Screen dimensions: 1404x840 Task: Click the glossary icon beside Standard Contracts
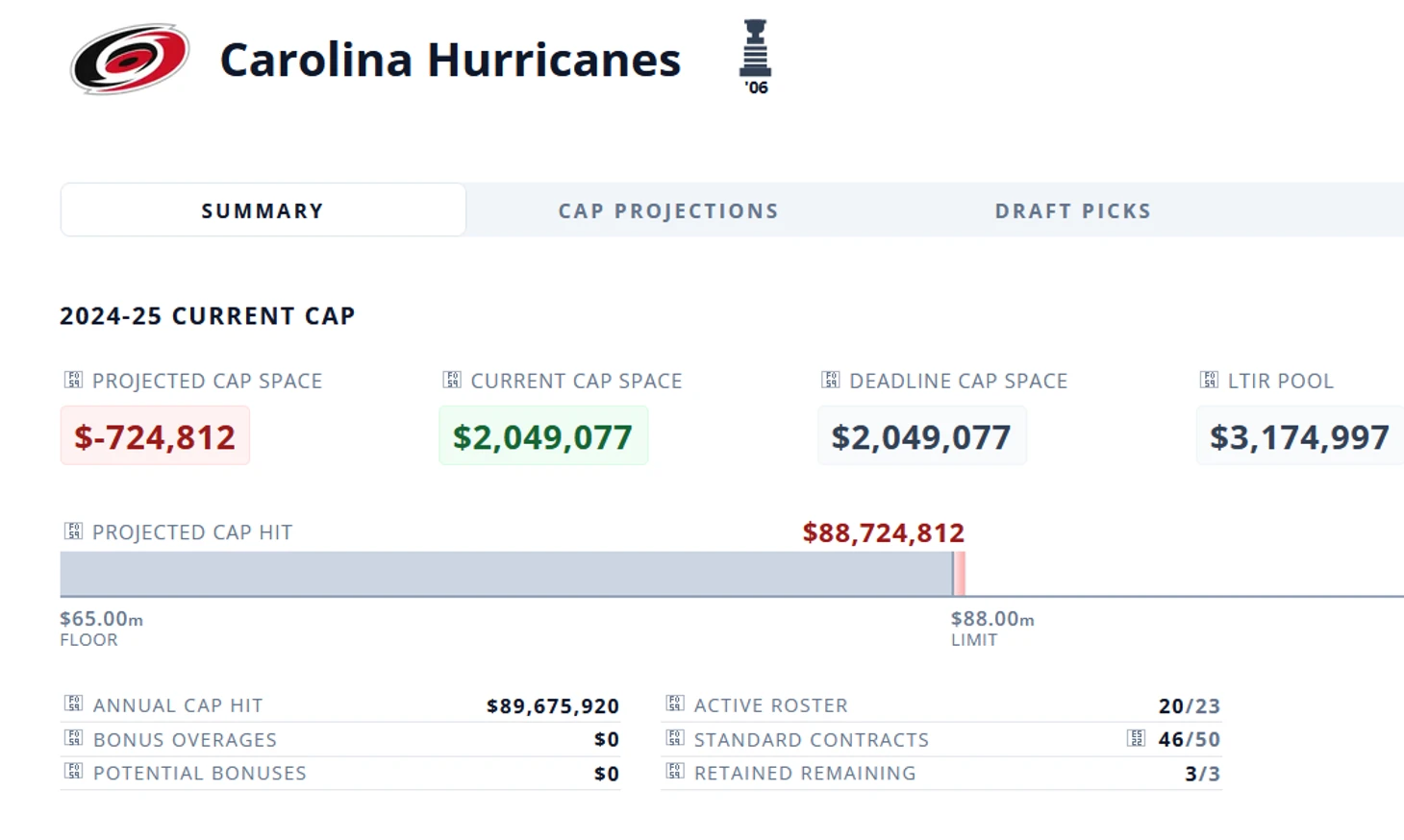coord(675,739)
